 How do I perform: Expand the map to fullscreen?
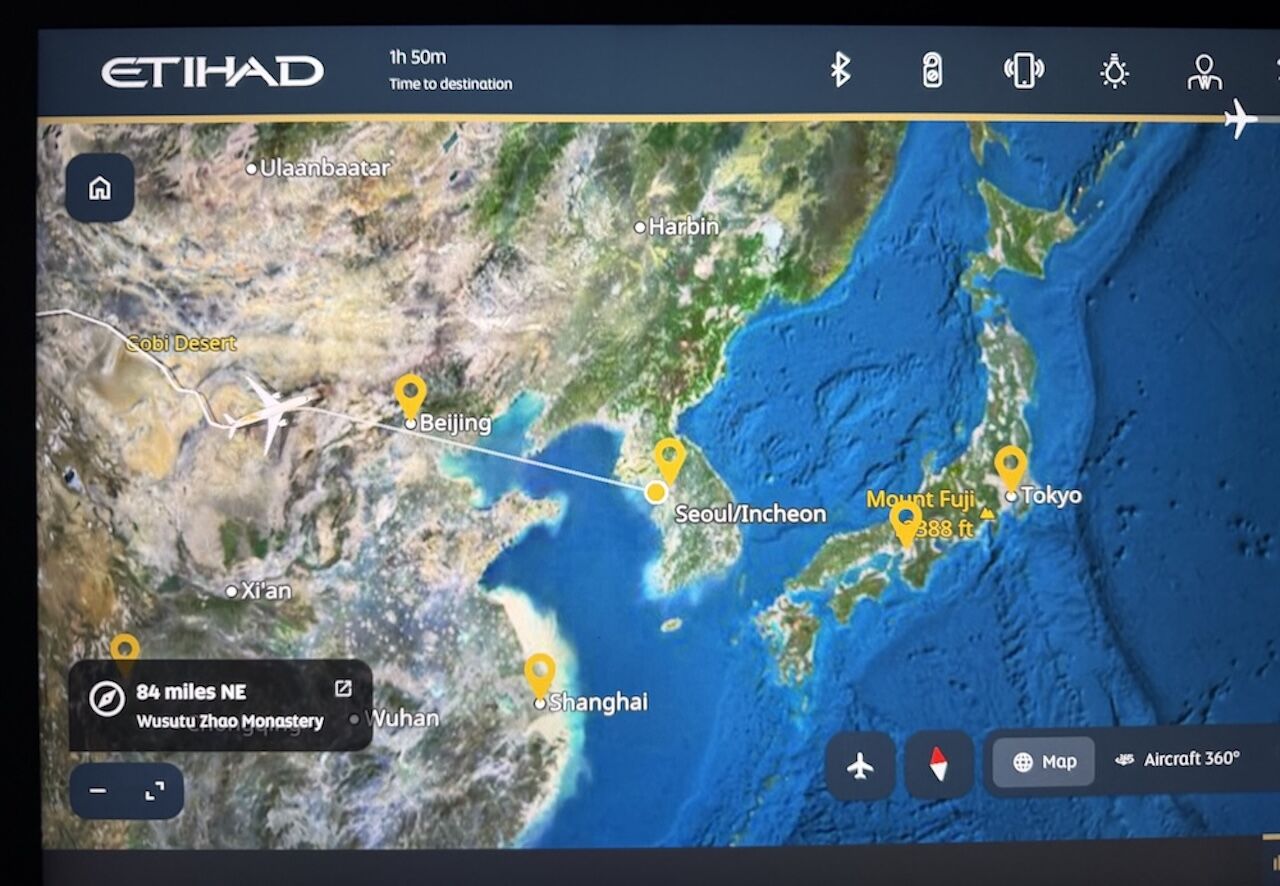[154, 791]
